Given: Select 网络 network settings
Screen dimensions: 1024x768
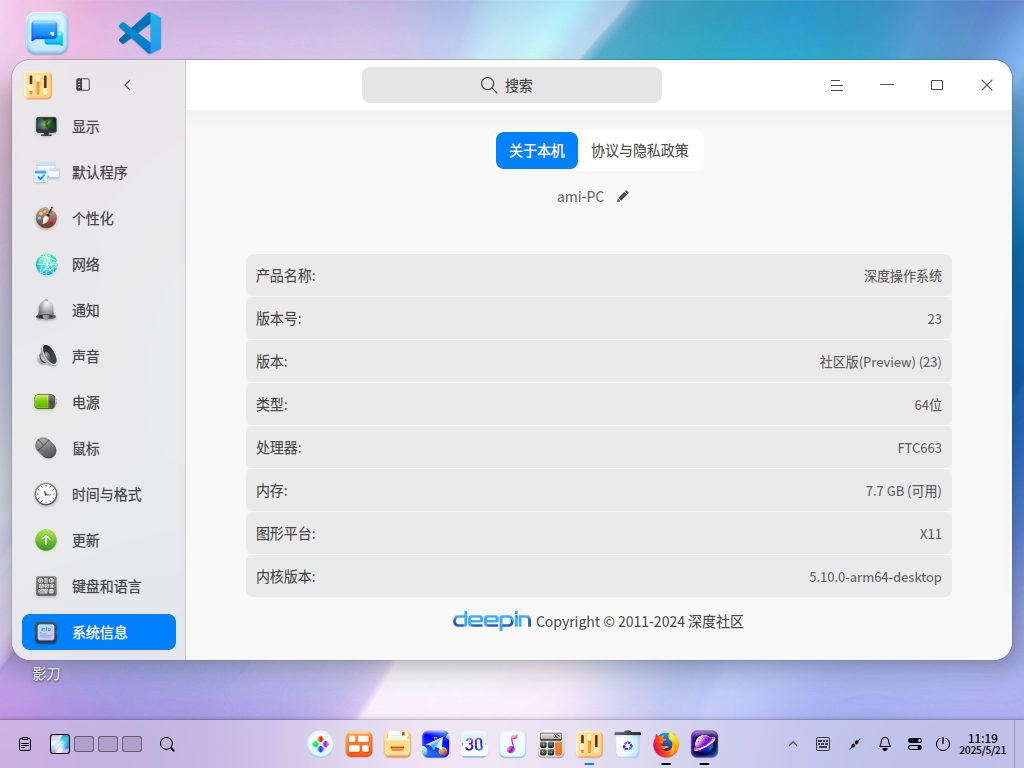Looking at the screenshot, I should pos(99,264).
